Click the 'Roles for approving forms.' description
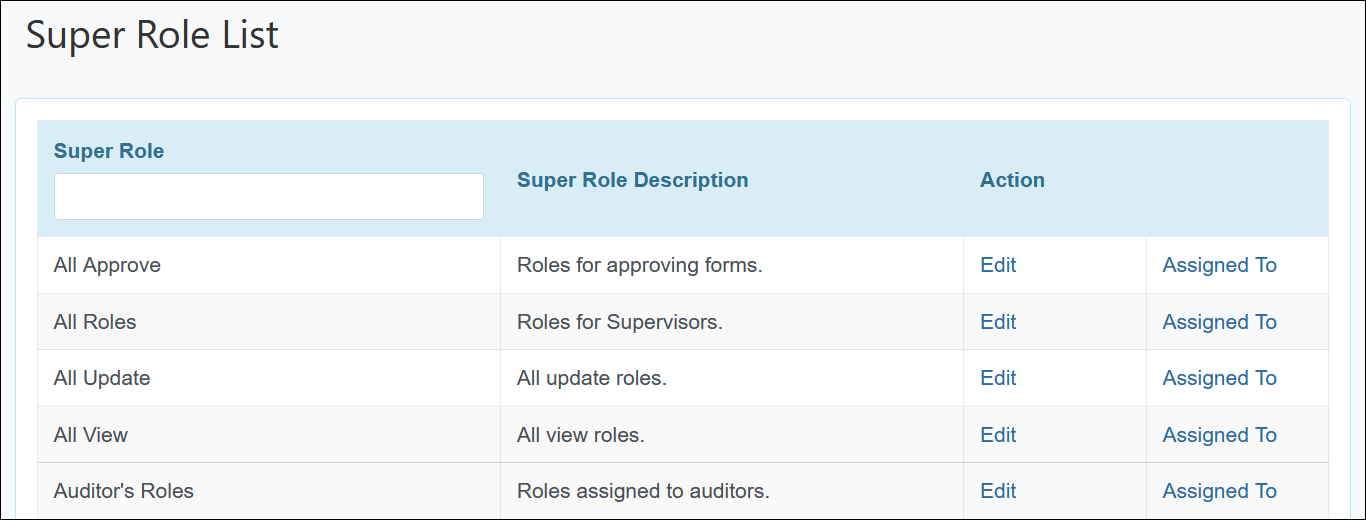The height and width of the screenshot is (520, 1366). point(639,265)
